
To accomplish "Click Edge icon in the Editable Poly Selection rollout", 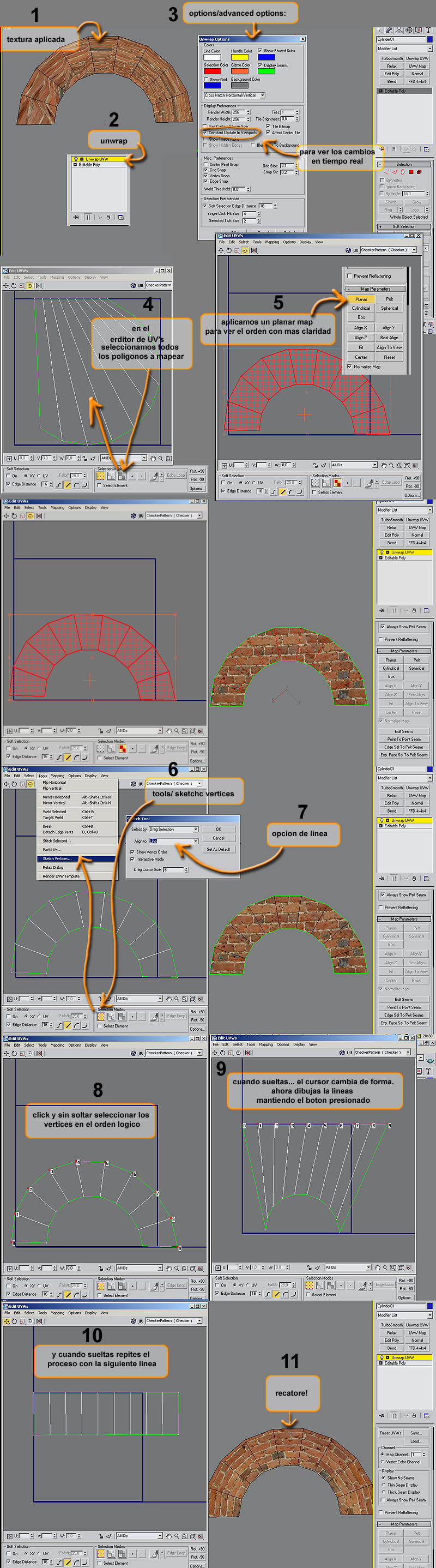I will (395, 172).
